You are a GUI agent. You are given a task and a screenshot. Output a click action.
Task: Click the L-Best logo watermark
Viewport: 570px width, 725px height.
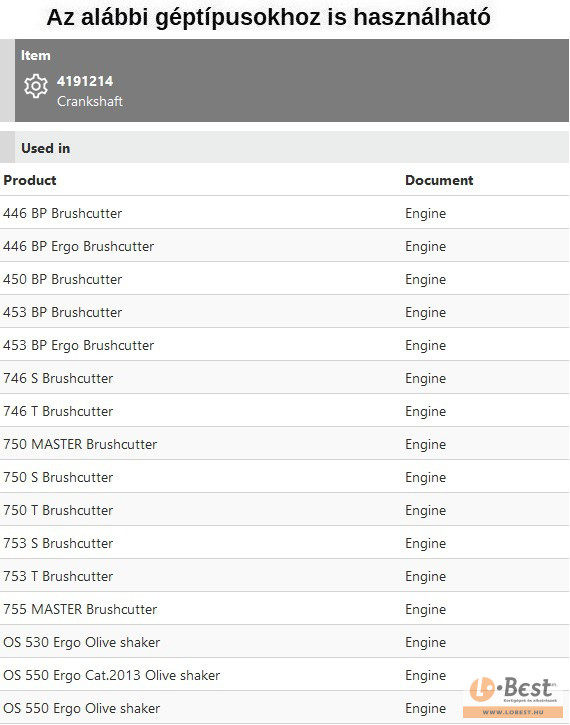pyautogui.click(x=513, y=696)
